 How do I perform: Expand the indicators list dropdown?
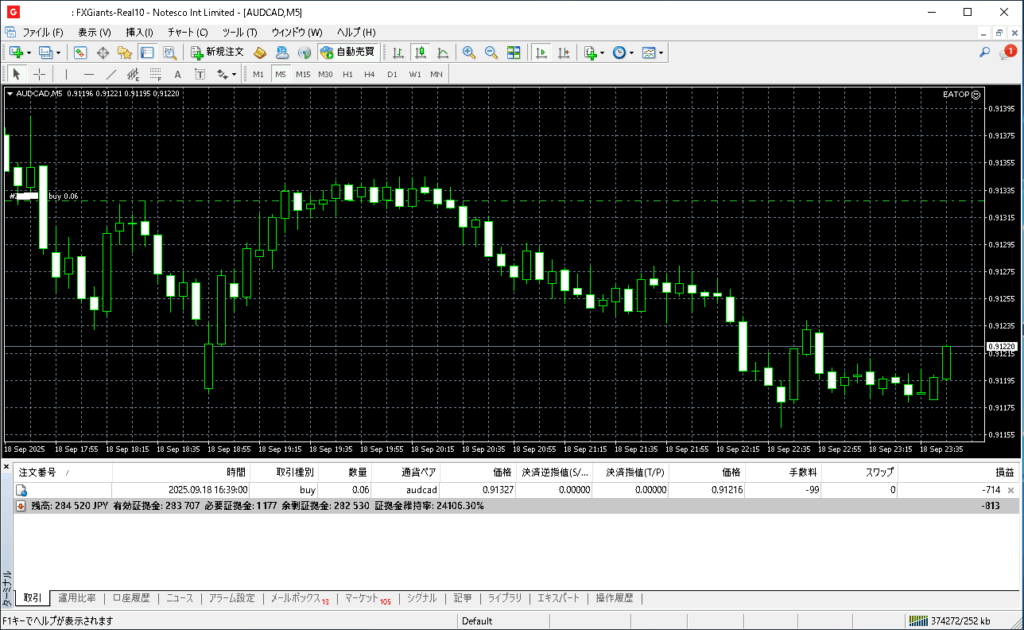click(603, 52)
